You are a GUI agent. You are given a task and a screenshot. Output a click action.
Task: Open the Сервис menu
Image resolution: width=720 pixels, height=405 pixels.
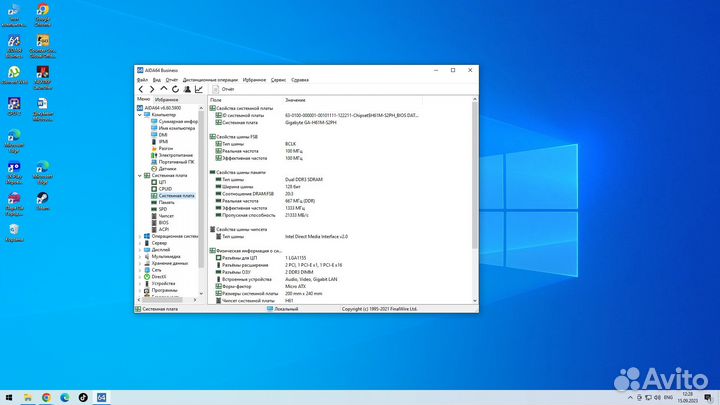pyautogui.click(x=278, y=80)
